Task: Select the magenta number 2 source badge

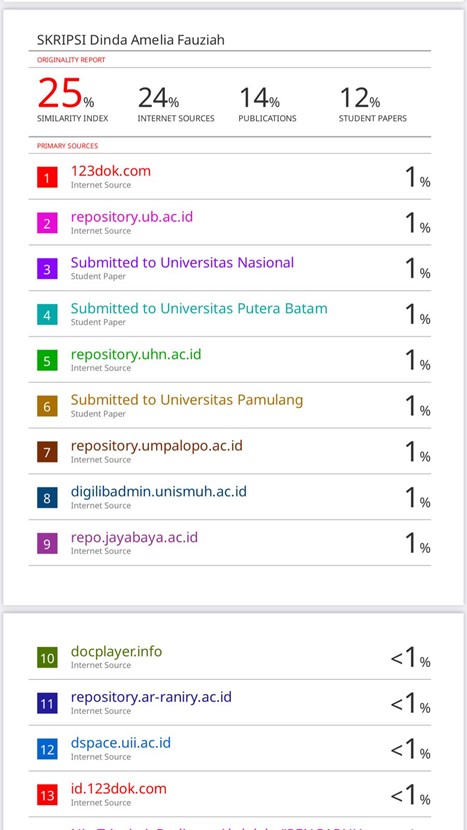Action: tap(47, 223)
